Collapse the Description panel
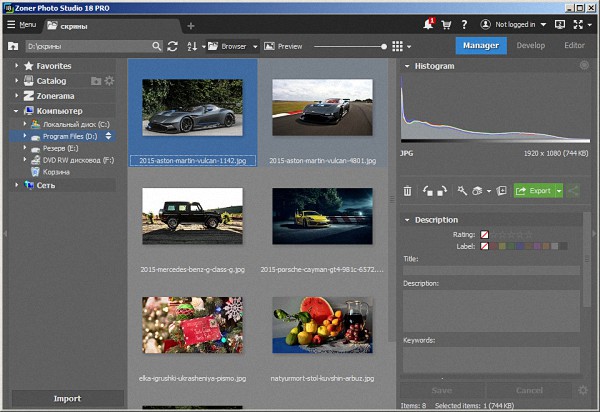The width and height of the screenshot is (600, 412). coord(407,220)
